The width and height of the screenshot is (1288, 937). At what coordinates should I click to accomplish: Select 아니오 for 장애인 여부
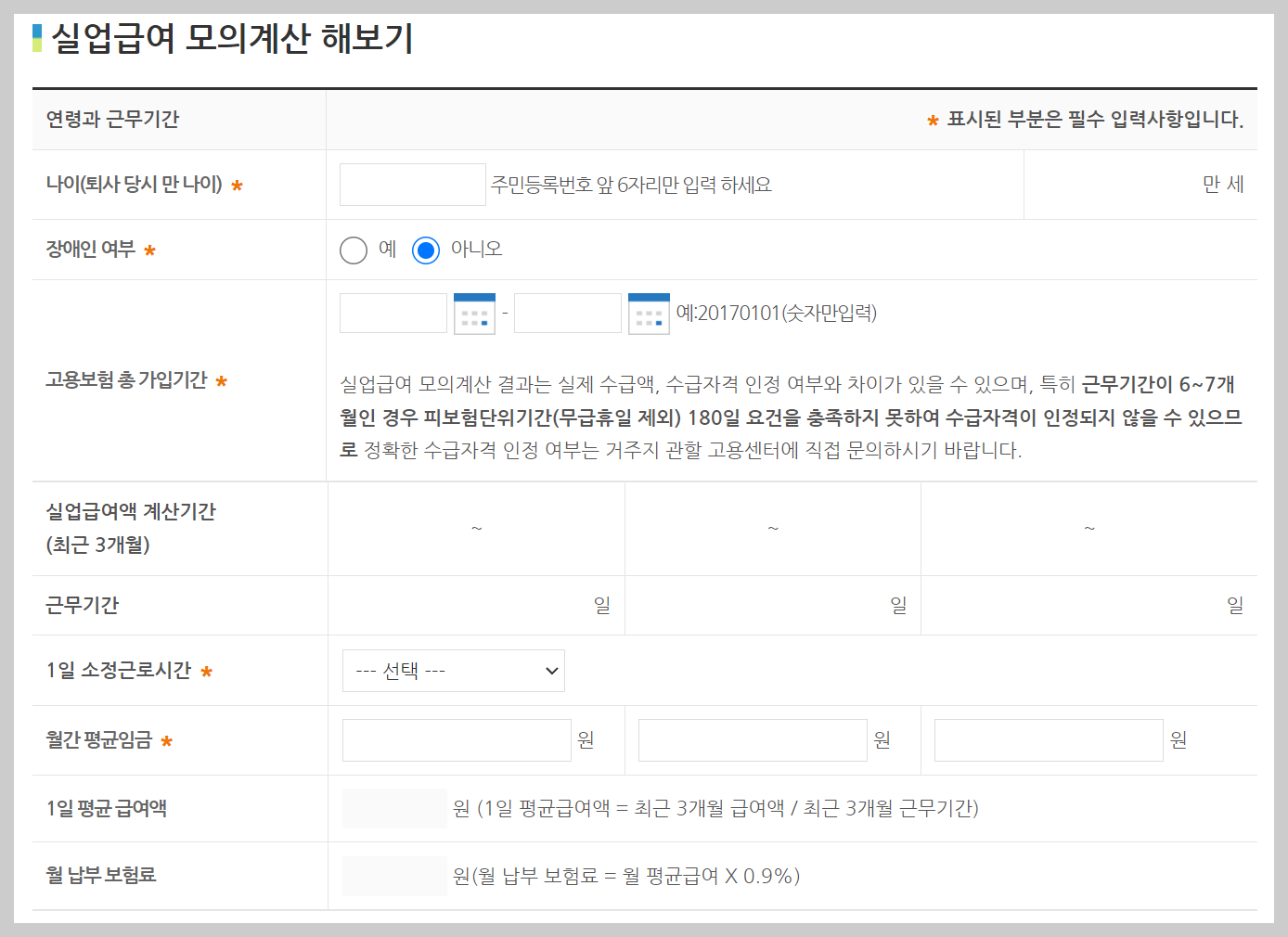[425, 250]
